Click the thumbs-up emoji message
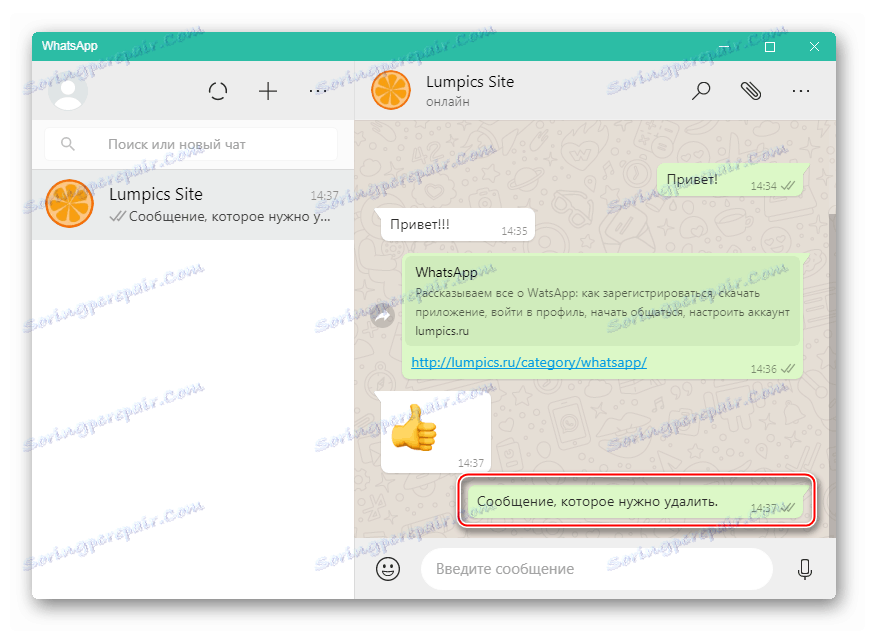This screenshot has height=632, width=869. point(436,432)
